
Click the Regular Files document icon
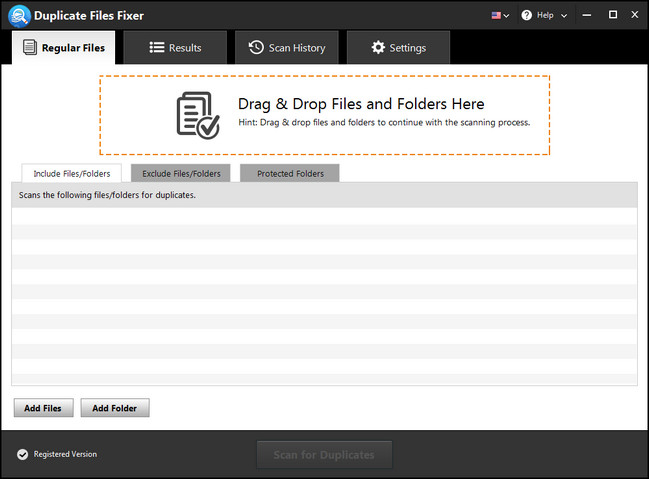pos(29,47)
